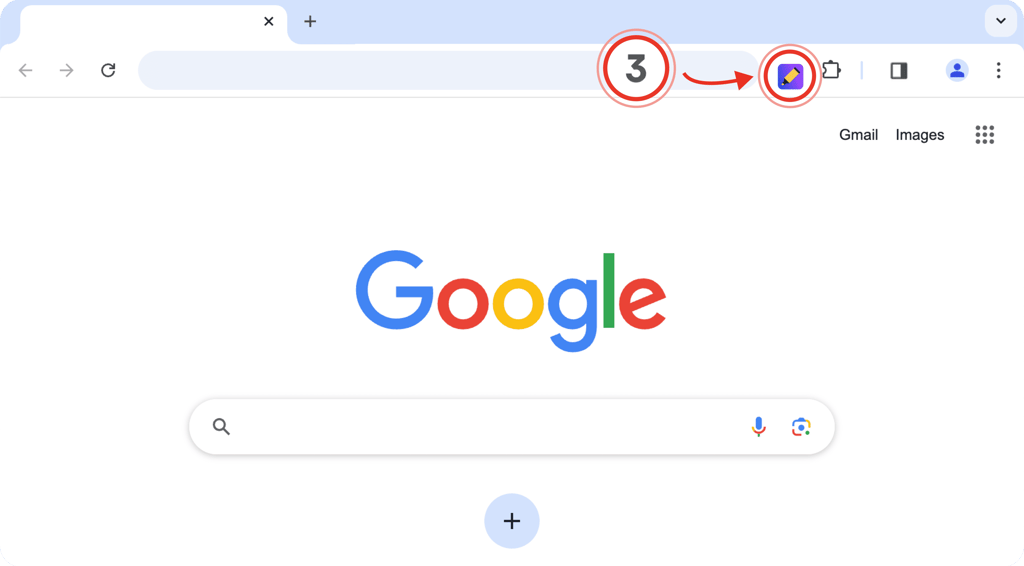The height and width of the screenshot is (566, 1024).
Task: Click the search magnifier icon
Action: 221,426
